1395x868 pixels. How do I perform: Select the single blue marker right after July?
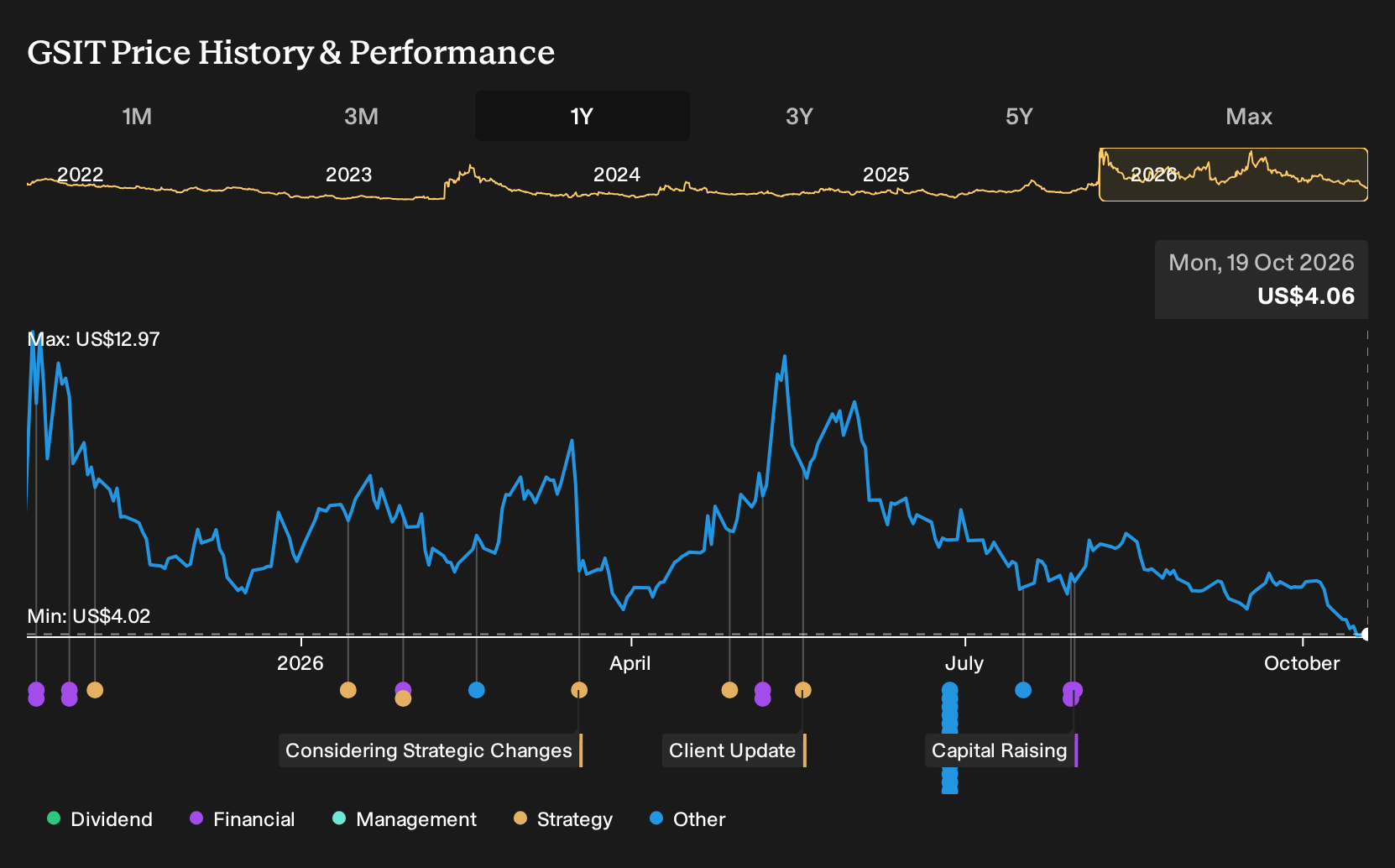point(1023,690)
